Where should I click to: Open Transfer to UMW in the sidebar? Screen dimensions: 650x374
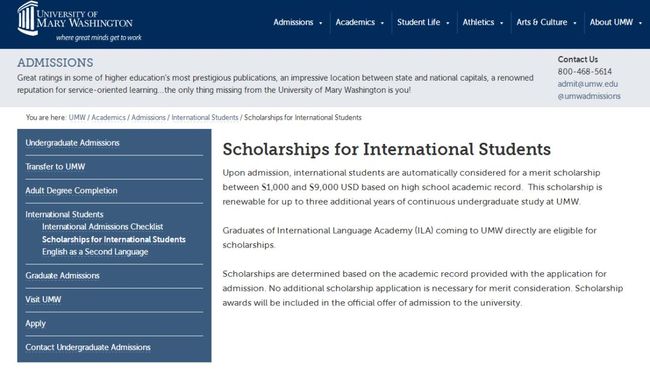pyautogui.click(x=55, y=167)
